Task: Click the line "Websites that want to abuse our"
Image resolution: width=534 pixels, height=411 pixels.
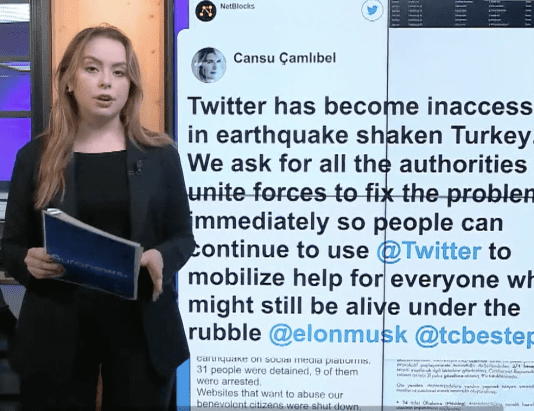Action: point(270,394)
